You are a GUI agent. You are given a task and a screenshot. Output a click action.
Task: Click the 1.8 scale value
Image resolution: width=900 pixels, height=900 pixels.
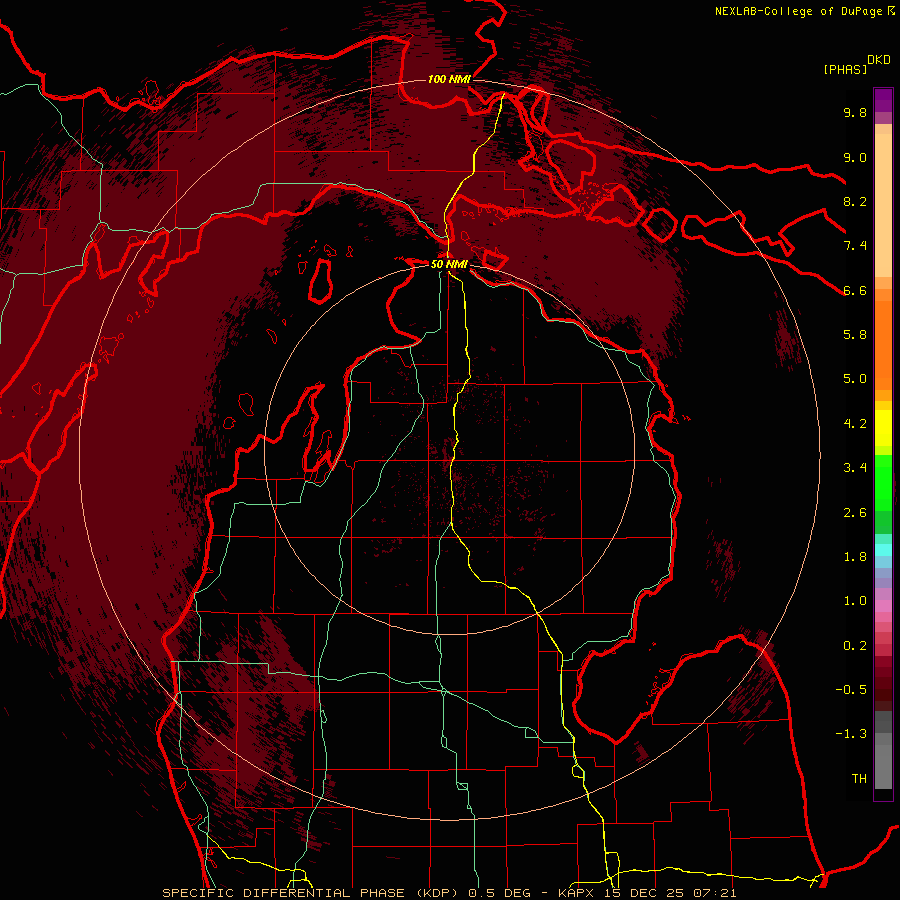point(855,557)
